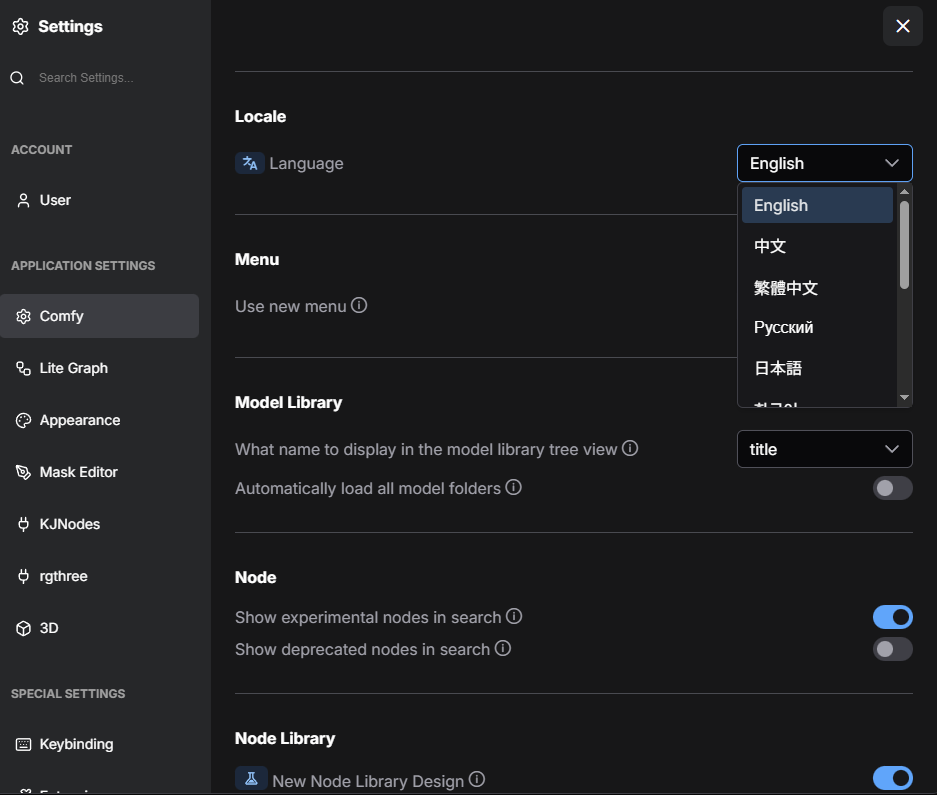Click the Keybinding keyboard icon
This screenshot has height=795, width=937.
coord(23,744)
